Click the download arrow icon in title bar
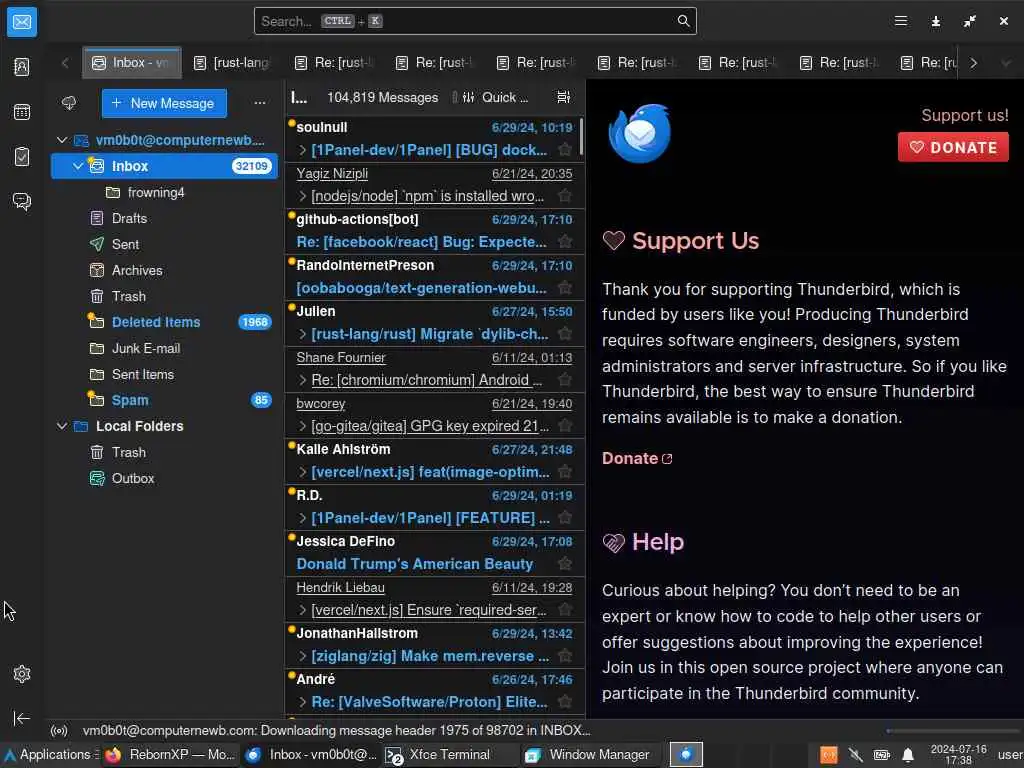Image resolution: width=1024 pixels, height=768 pixels. pyautogui.click(x=935, y=22)
